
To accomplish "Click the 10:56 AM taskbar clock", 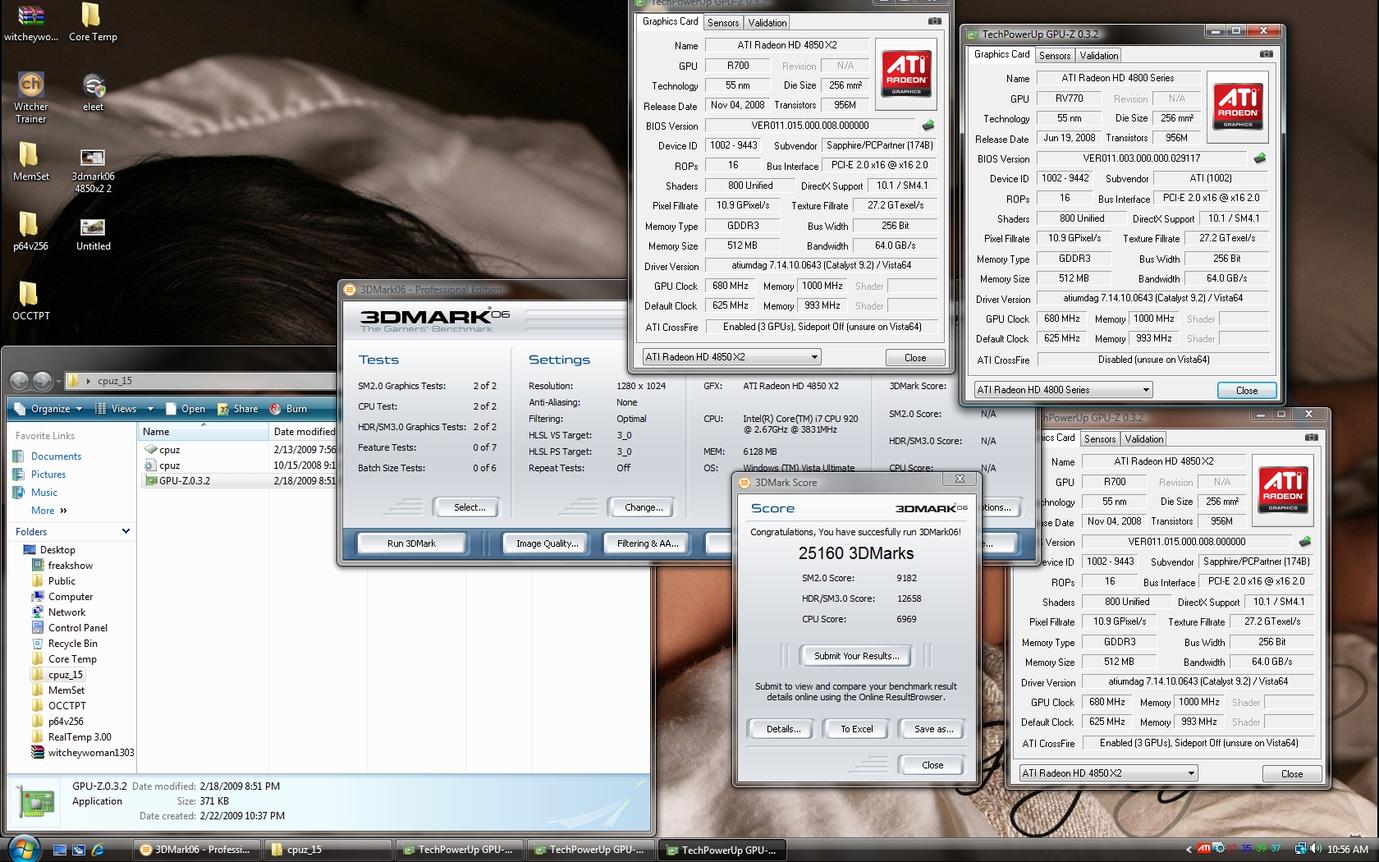I will (x=1347, y=849).
